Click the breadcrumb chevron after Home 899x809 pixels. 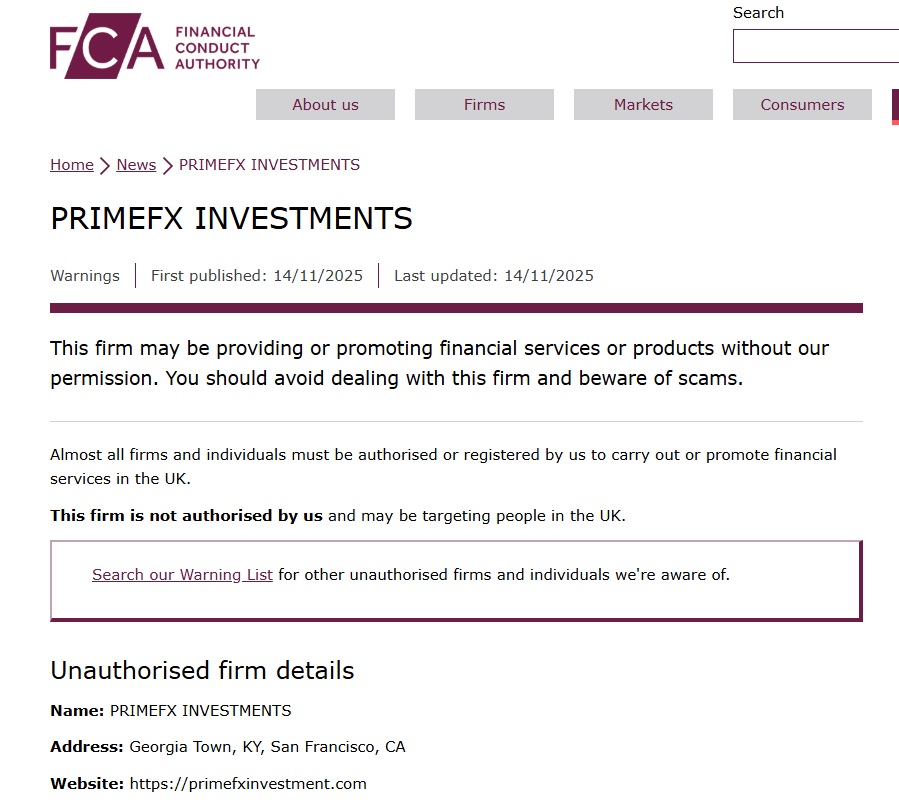103,164
